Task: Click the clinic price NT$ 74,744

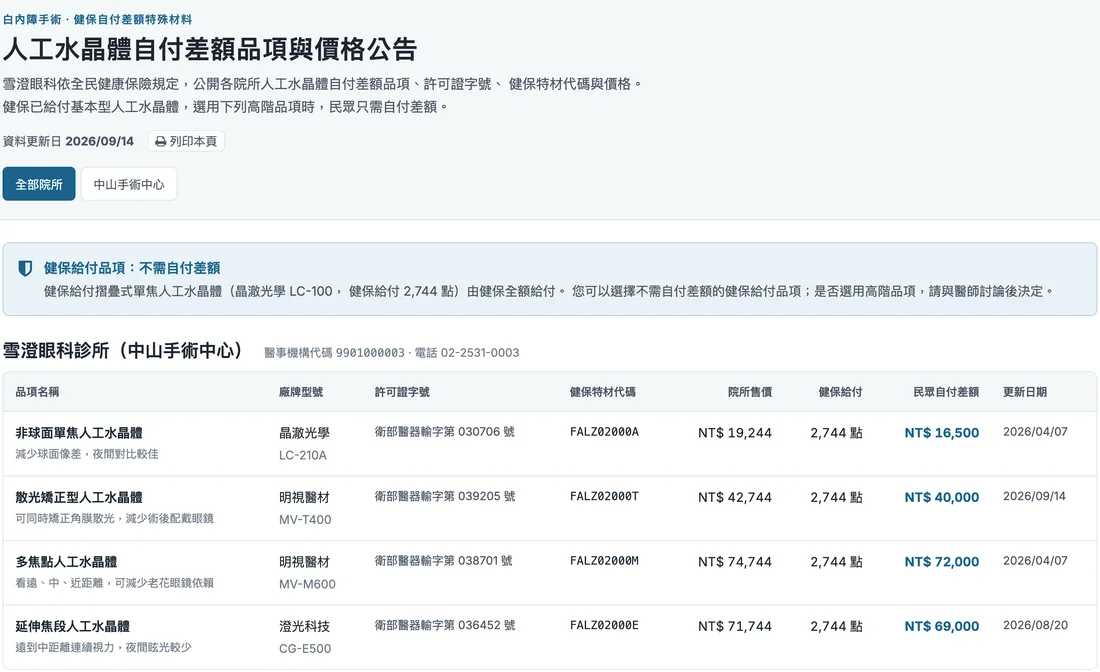Action: pyautogui.click(x=735, y=562)
